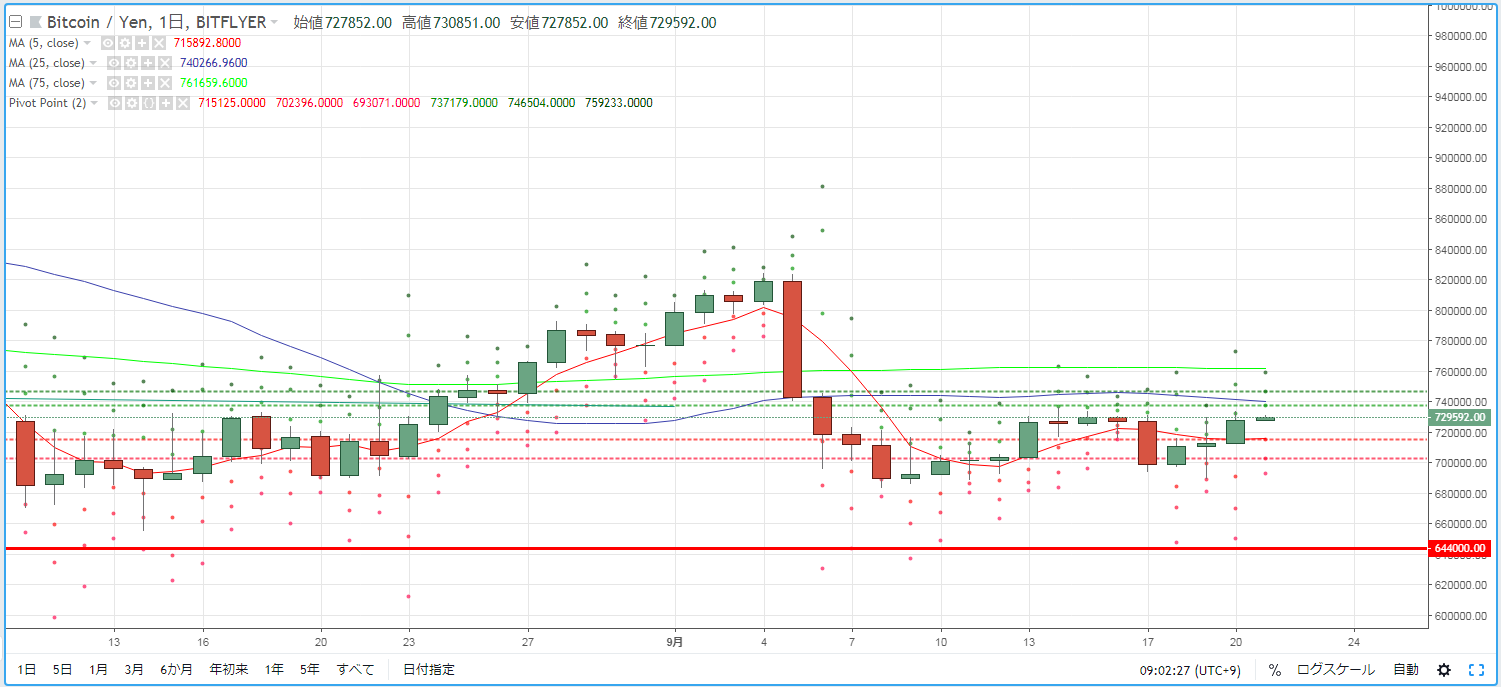Screen dimensions: 1501x687
Task: Select the thick red horizontal line at 644000
Action: click(716, 548)
